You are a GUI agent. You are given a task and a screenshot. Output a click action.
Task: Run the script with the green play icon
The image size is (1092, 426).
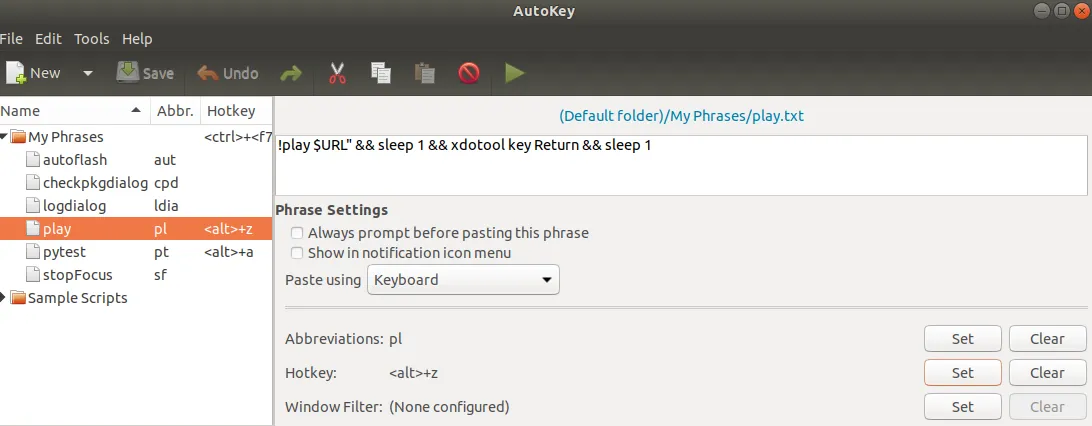tap(515, 73)
